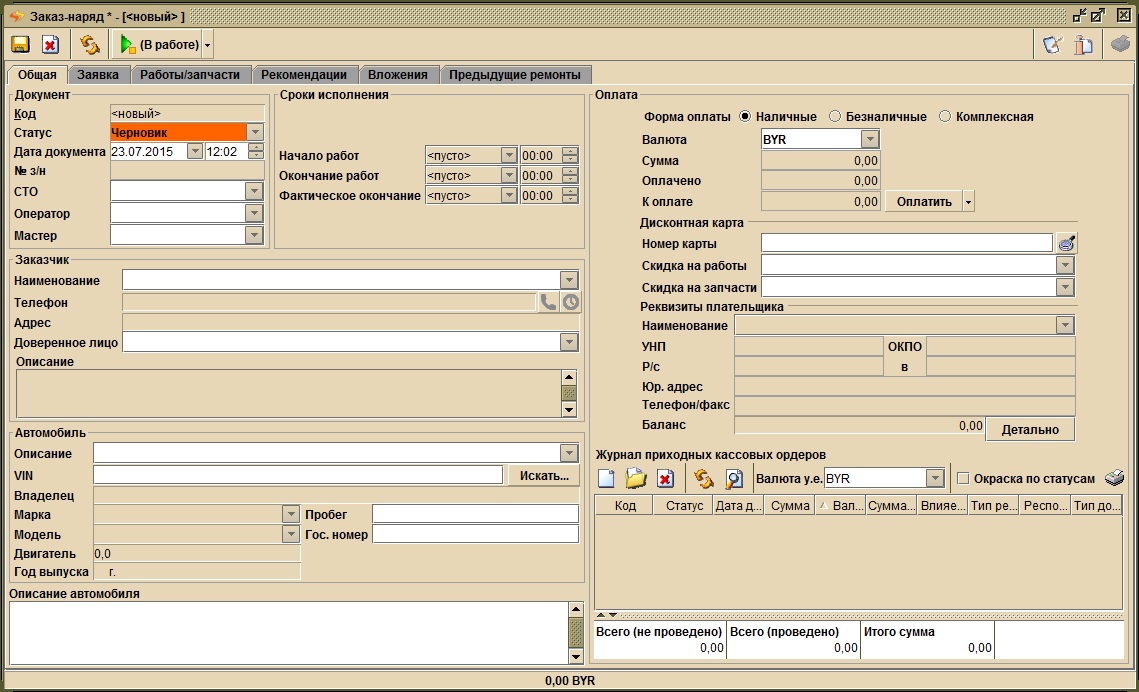Open the Скидка на запчасти dropdown

[x=1065, y=287]
